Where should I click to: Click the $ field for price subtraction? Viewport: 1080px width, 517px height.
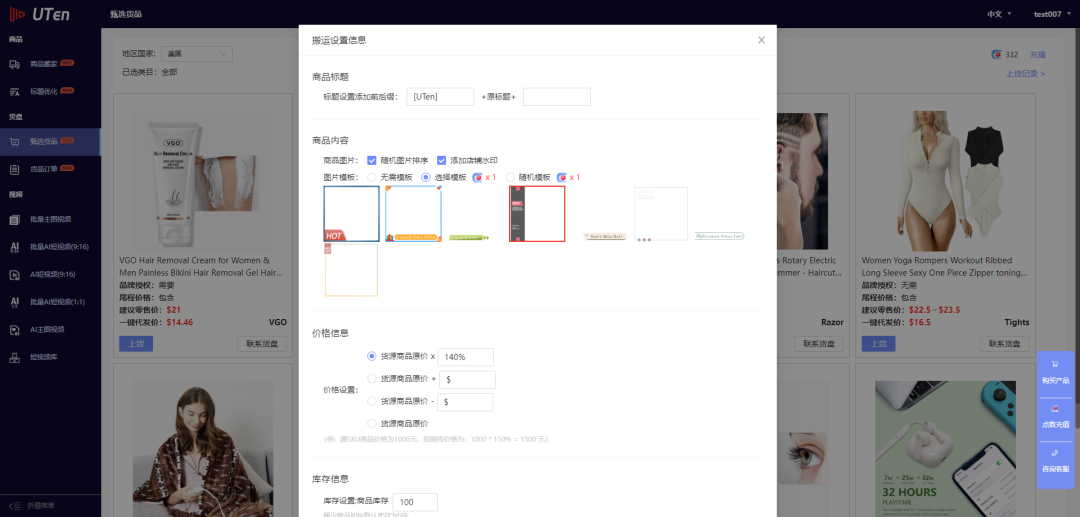click(x=466, y=402)
